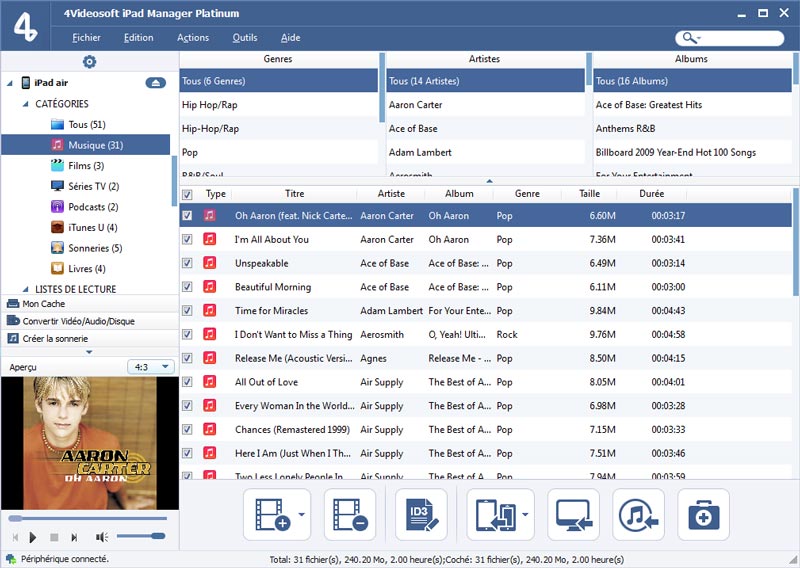Open the Fichier menu
The height and width of the screenshot is (568, 800).
pos(86,38)
